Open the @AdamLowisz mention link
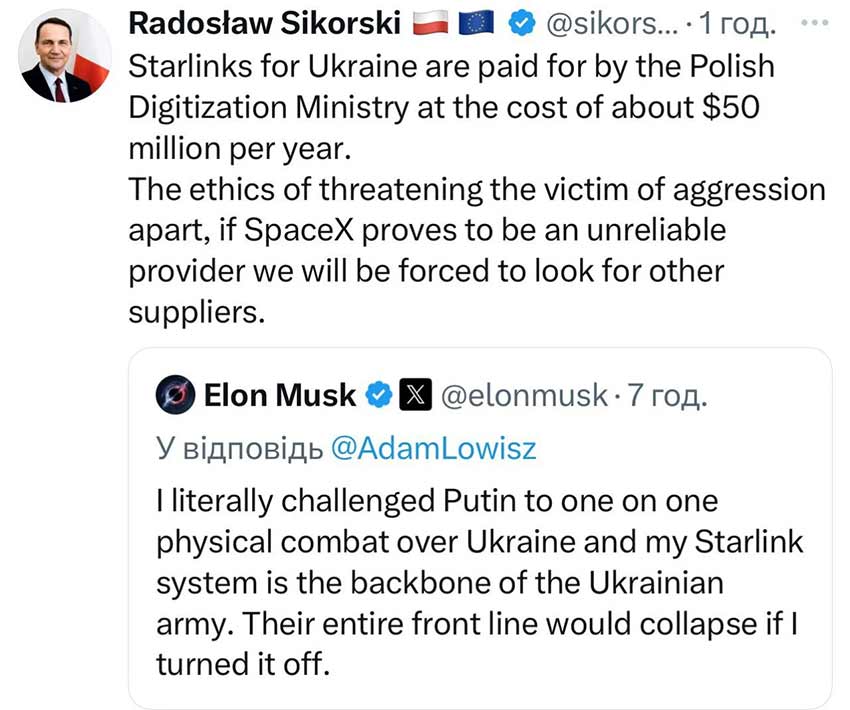This screenshot has height=710, width=850. 434,449
